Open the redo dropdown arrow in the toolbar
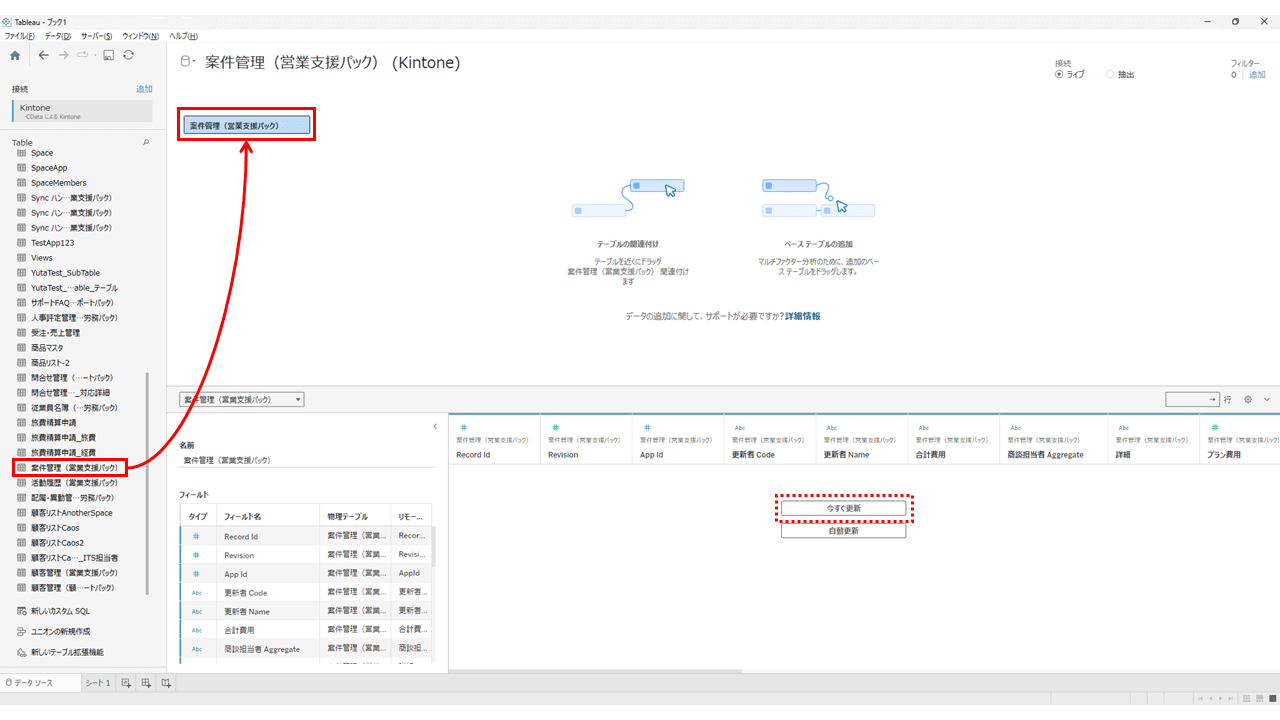 [96, 55]
